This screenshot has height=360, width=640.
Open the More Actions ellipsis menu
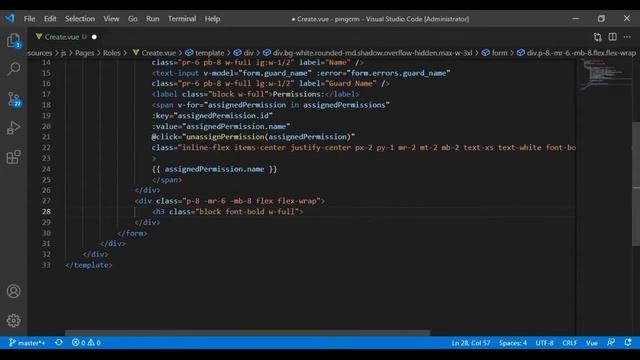point(627,37)
